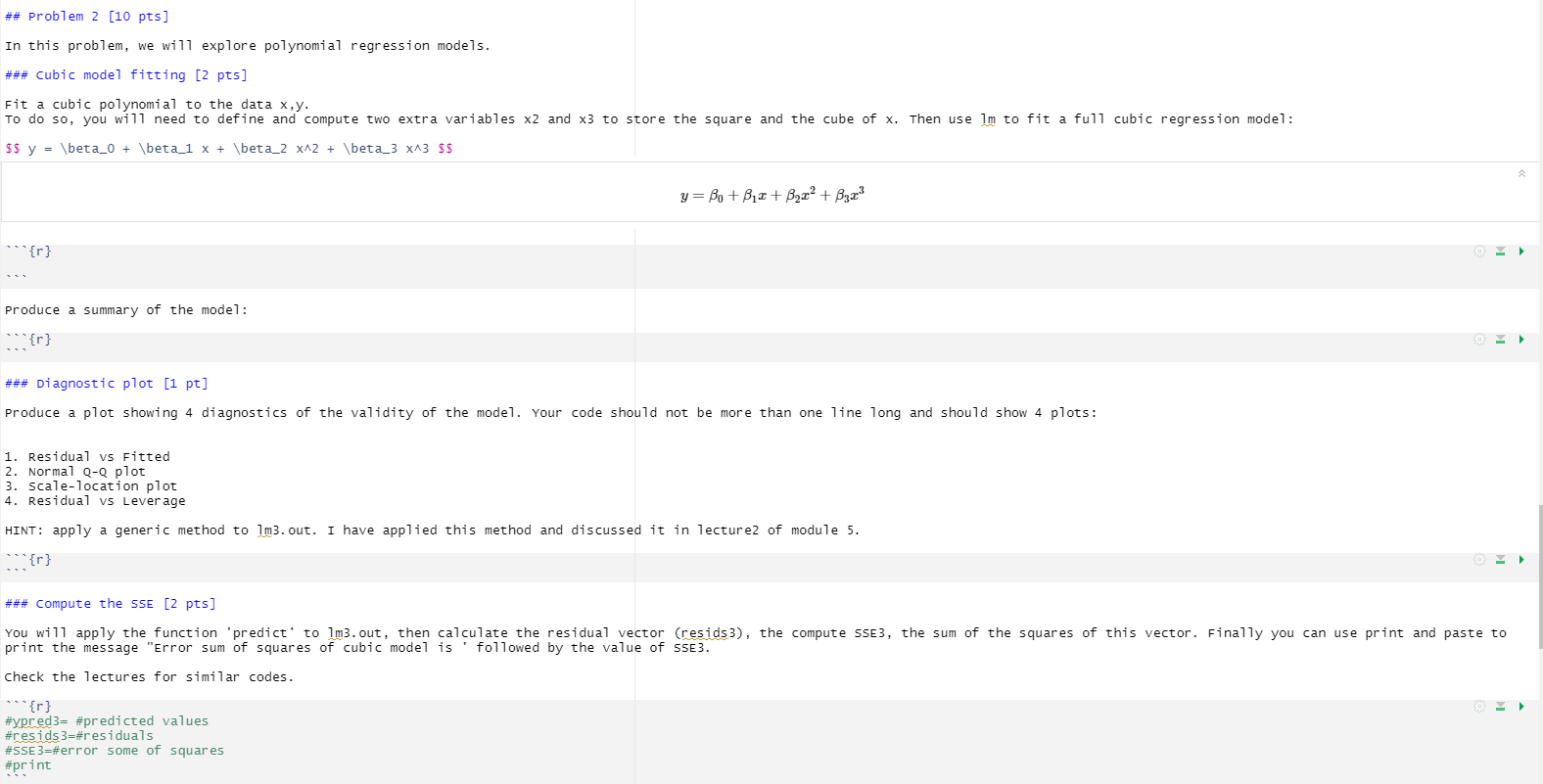Open the summary chunk settings gear
The width and height of the screenshot is (1543, 784).
(x=1479, y=340)
